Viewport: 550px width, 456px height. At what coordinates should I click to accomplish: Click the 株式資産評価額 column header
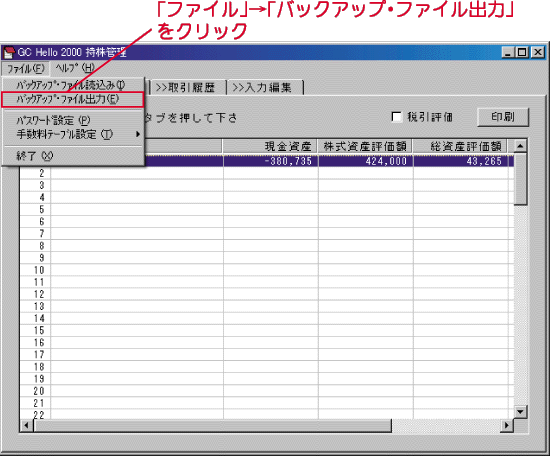click(x=365, y=146)
